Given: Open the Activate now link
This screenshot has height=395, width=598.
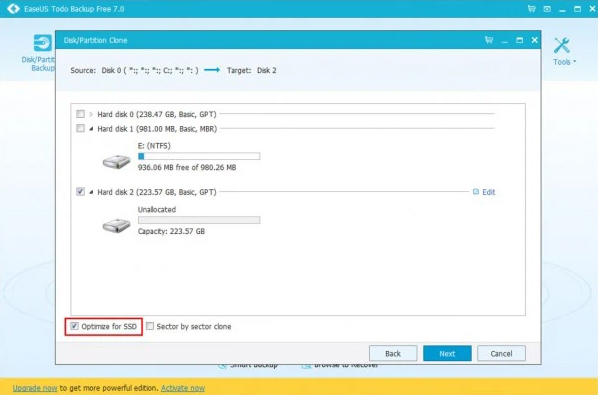Looking at the screenshot, I should 183,388.
